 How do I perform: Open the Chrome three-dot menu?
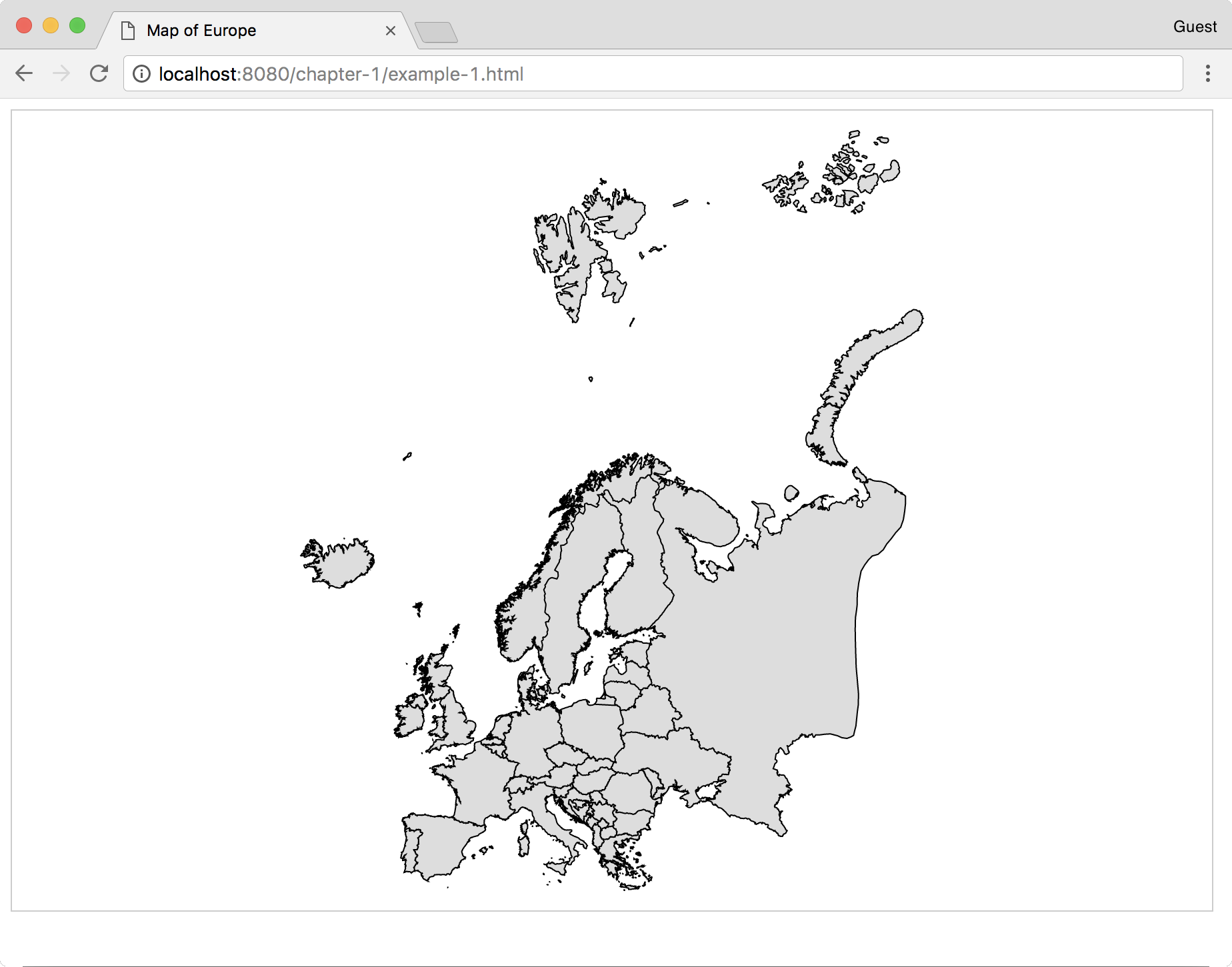coord(1207,73)
